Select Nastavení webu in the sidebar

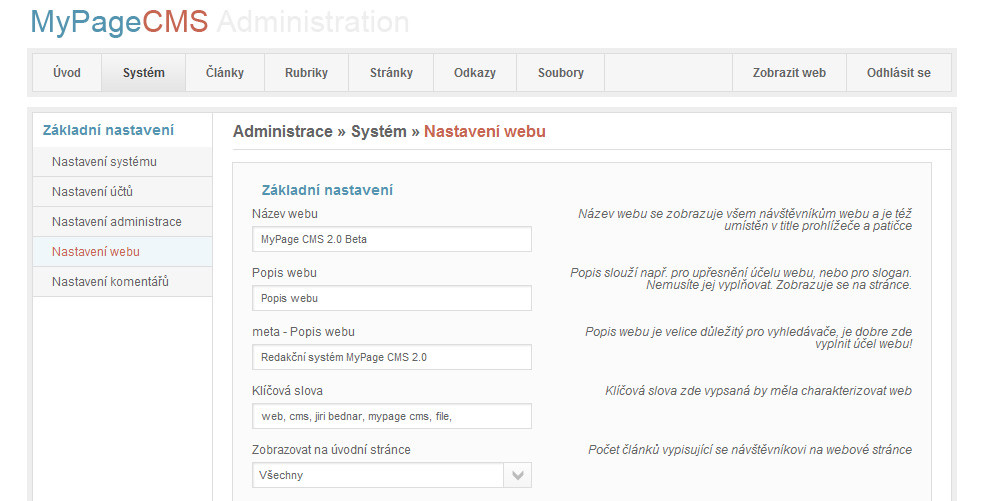click(122, 252)
